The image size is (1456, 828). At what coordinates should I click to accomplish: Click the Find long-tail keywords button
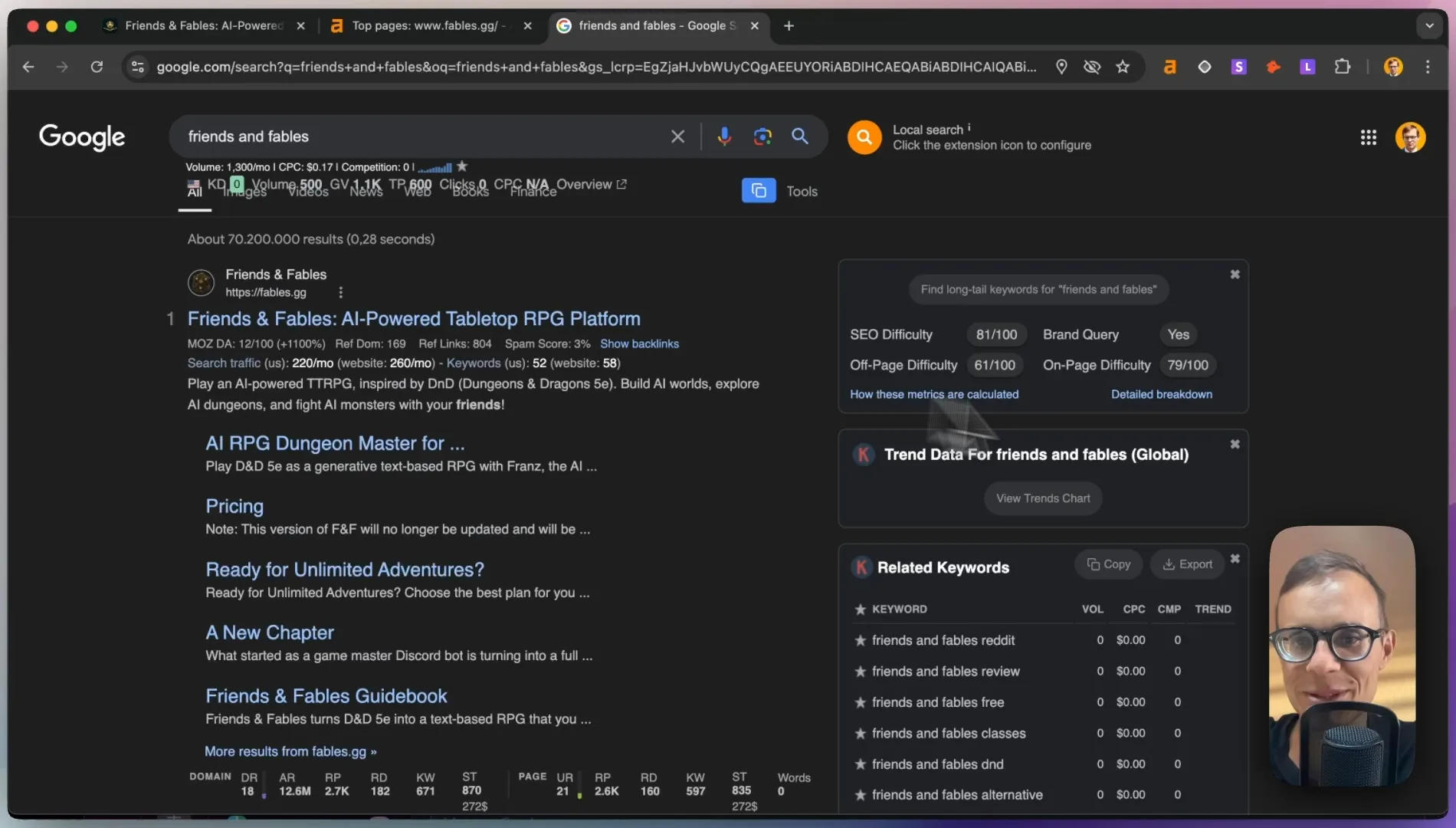click(1038, 289)
